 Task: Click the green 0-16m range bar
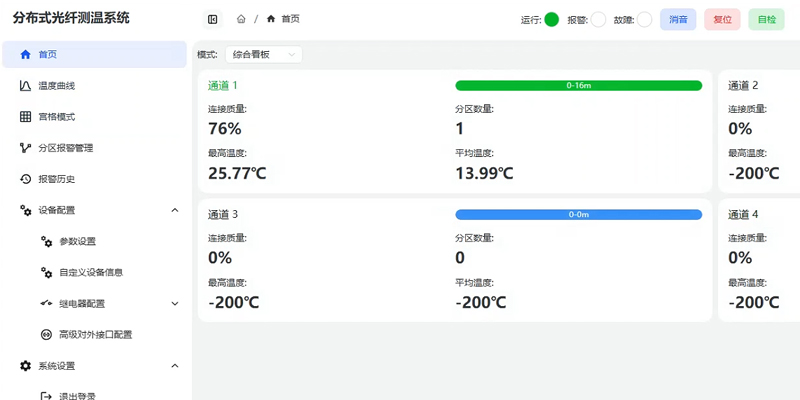coord(578,86)
